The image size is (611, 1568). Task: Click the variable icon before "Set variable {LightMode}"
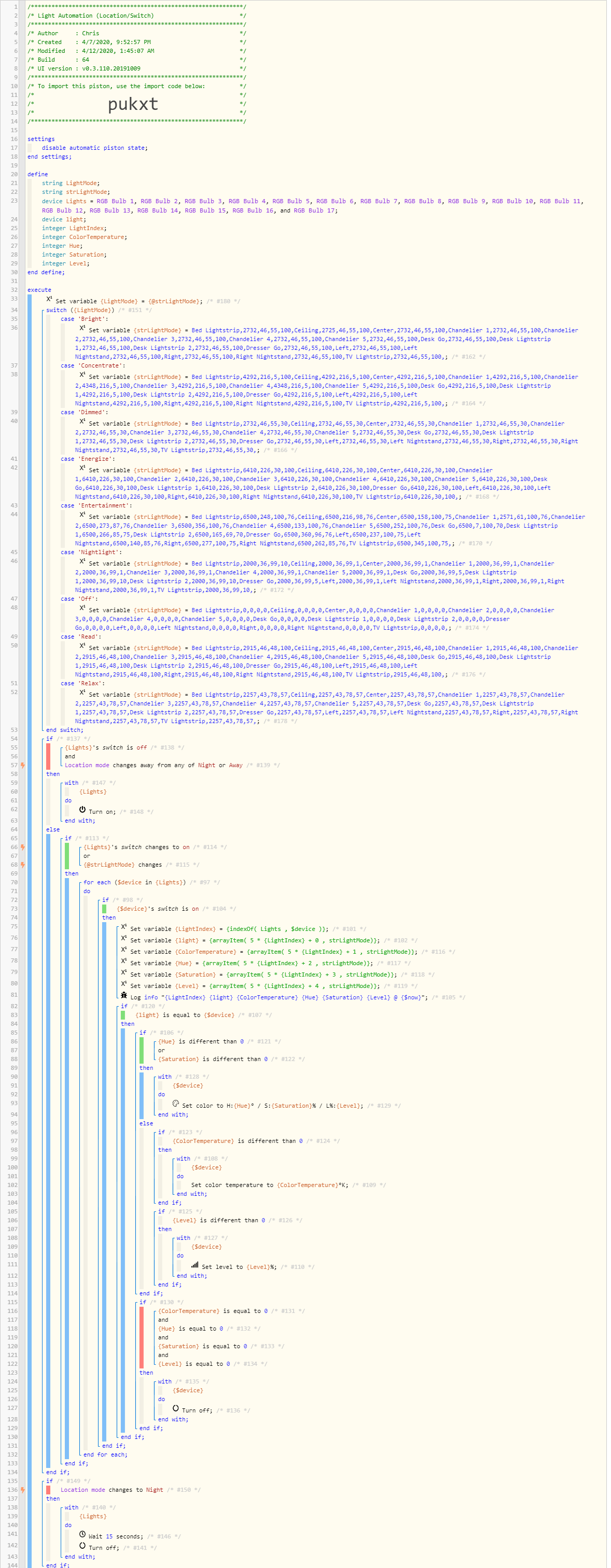(x=49, y=299)
